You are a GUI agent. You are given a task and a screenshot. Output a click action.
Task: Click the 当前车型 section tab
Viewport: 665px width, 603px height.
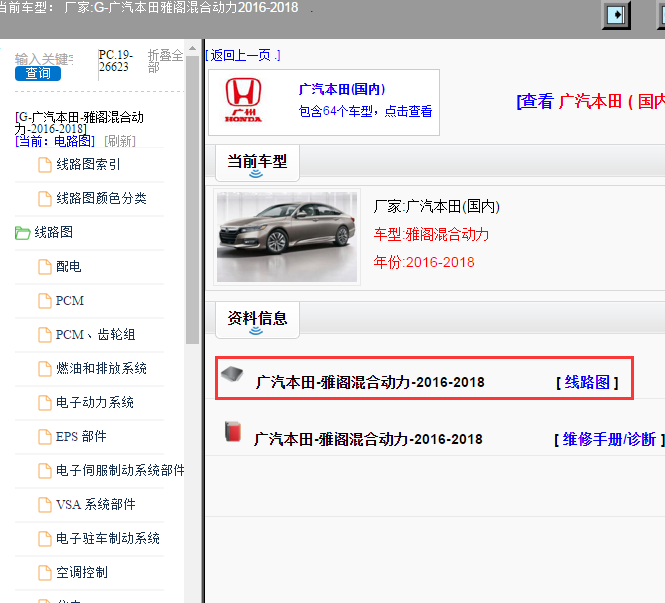(x=257, y=163)
